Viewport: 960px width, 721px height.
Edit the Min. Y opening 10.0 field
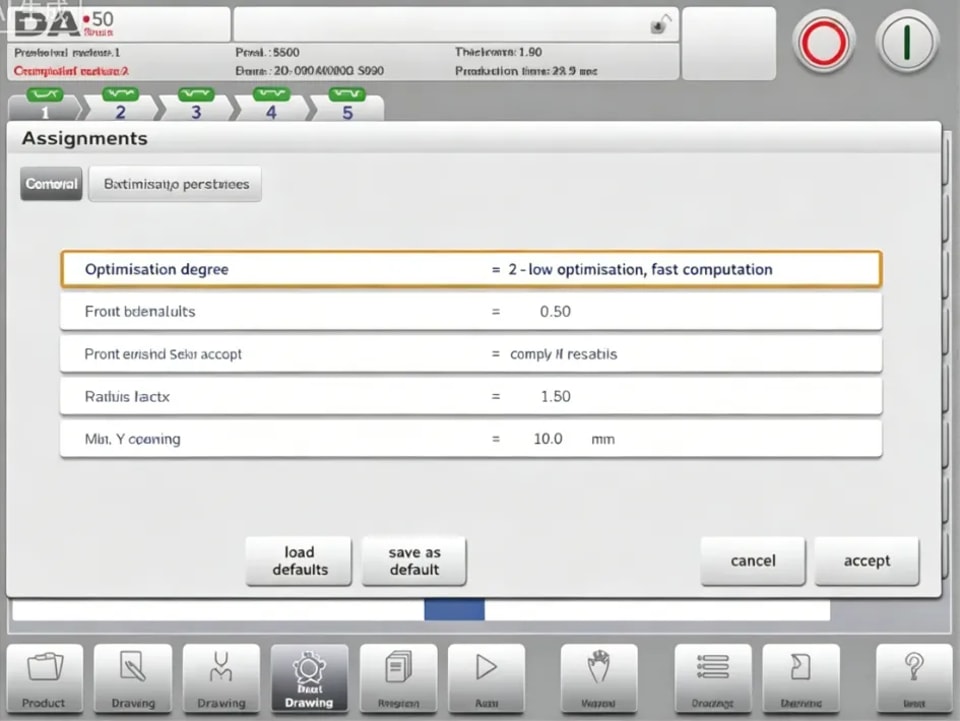[548, 439]
